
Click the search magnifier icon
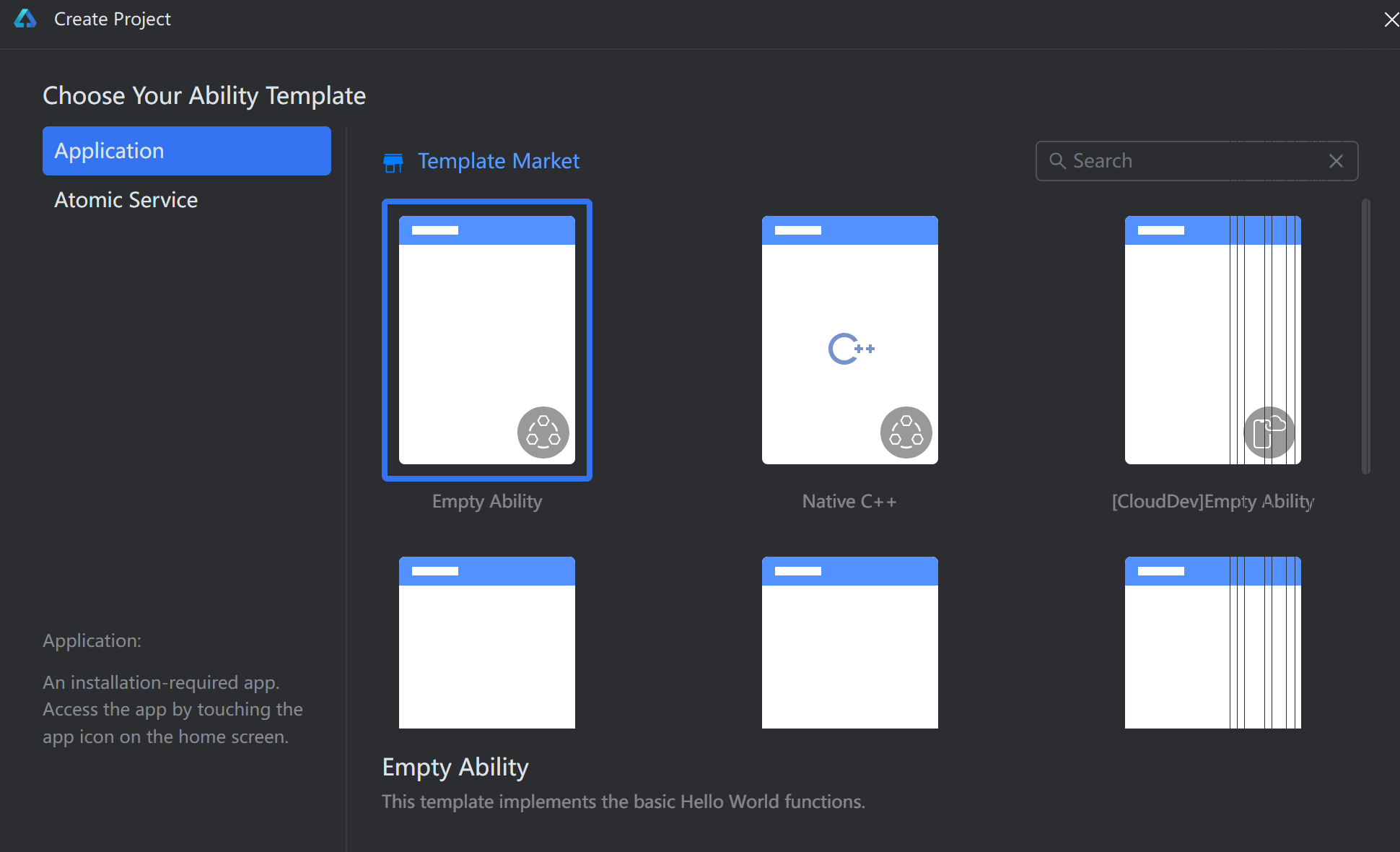1057,161
